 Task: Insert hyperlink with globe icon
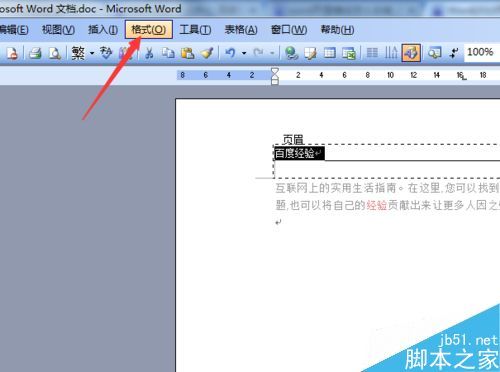pos(291,53)
